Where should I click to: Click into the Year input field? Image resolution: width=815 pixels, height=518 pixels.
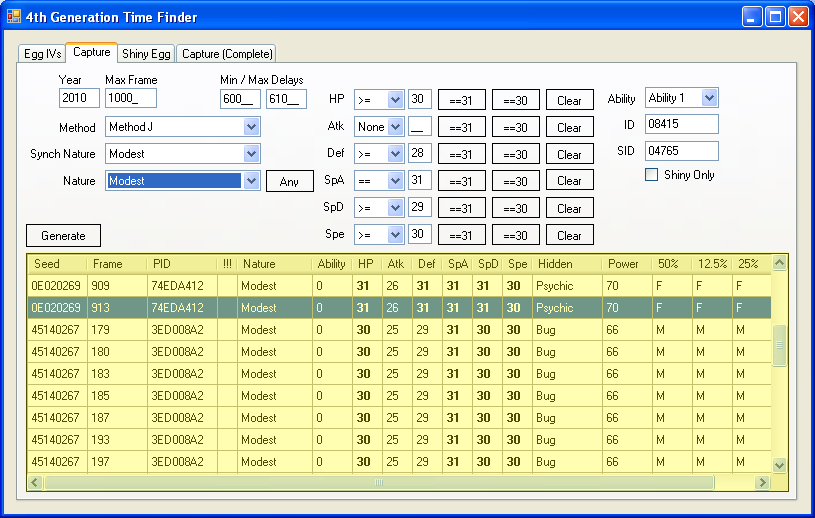[79, 98]
